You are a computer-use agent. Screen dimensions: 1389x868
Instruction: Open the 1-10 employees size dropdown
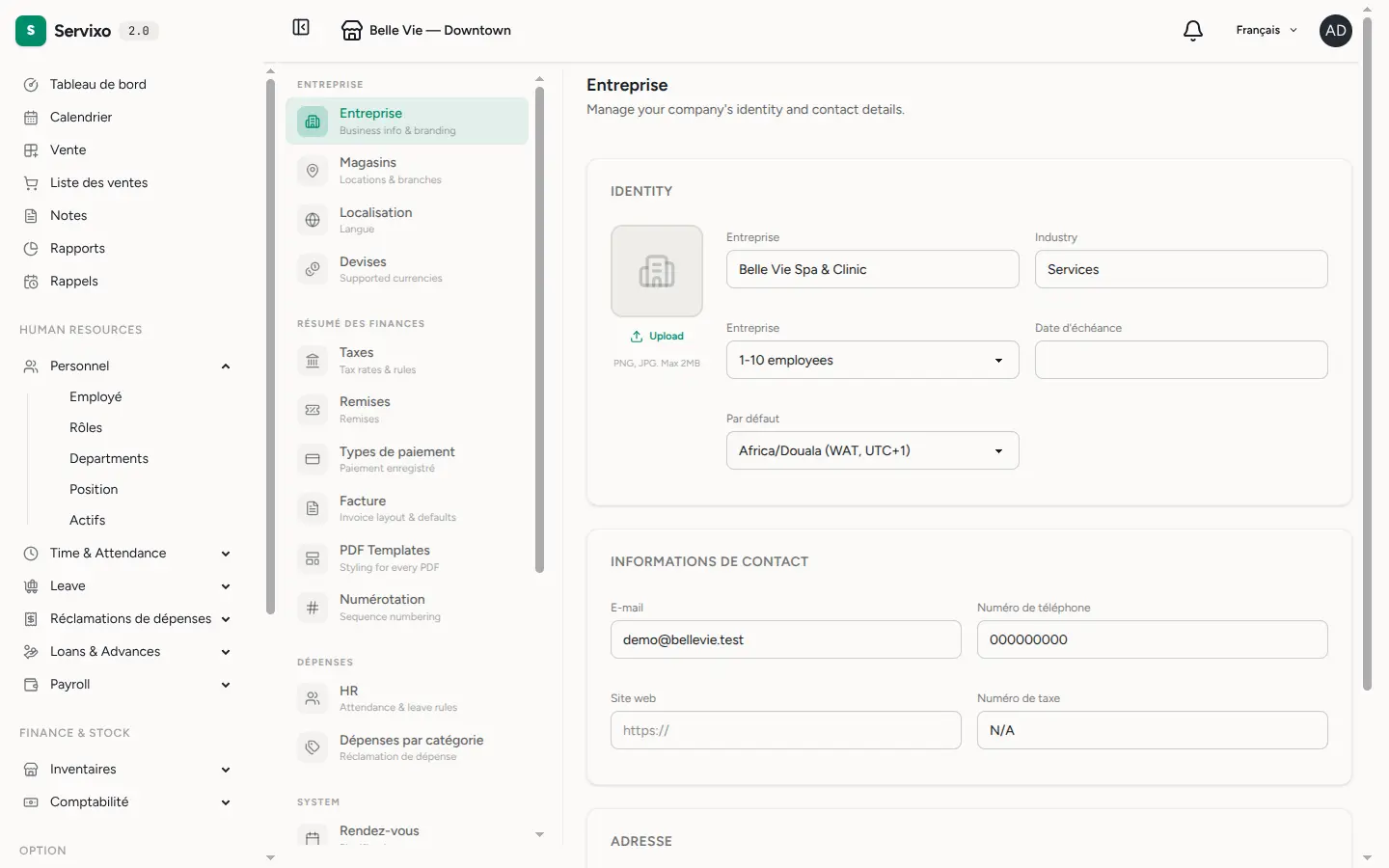(x=873, y=360)
